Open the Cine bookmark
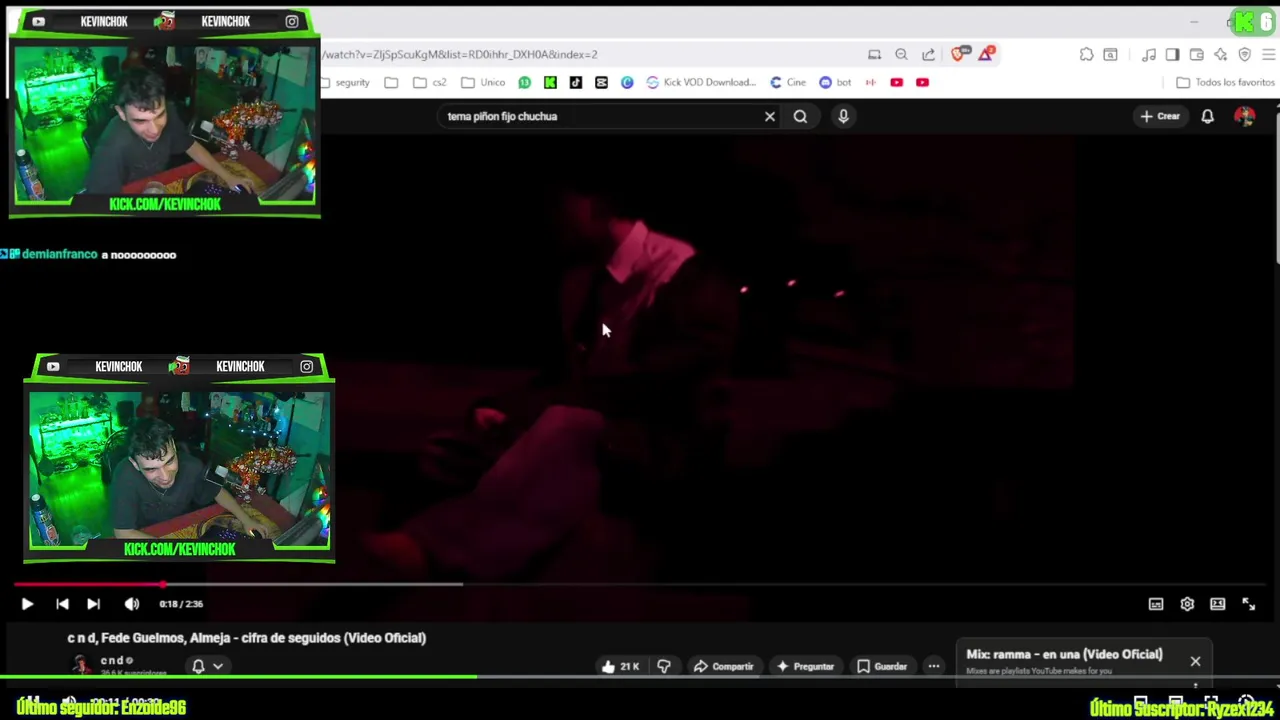 click(x=787, y=83)
